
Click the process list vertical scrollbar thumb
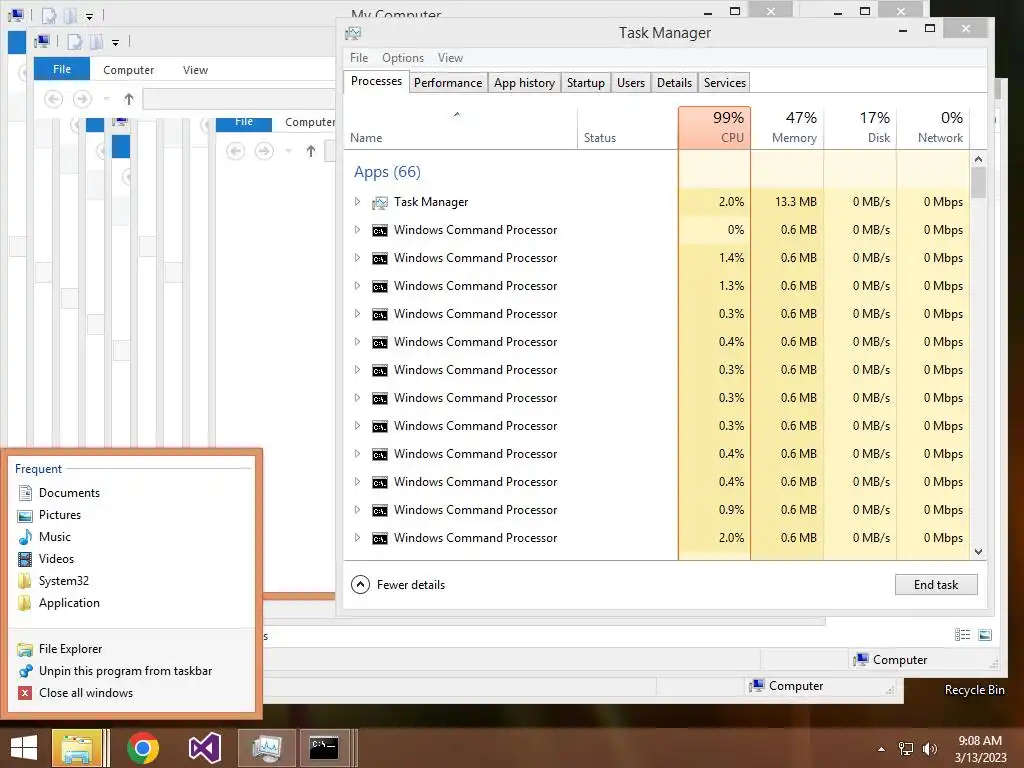(978, 183)
